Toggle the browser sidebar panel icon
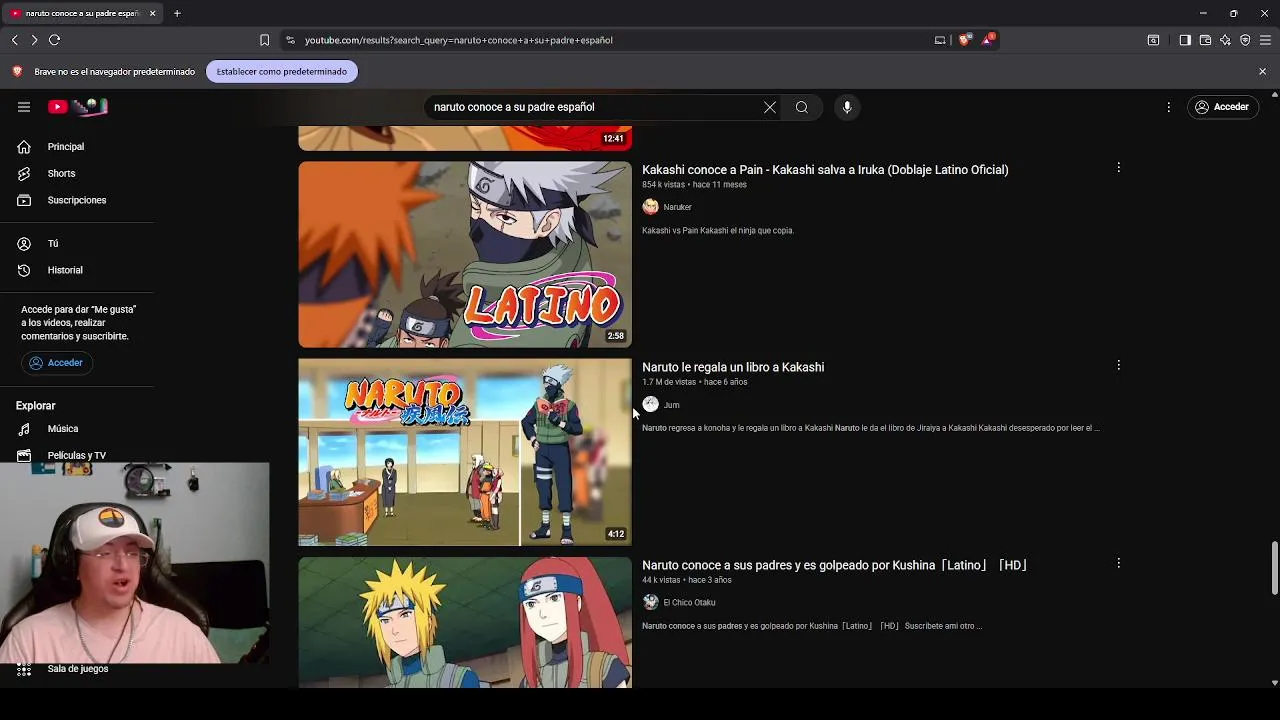The height and width of the screenshot is (720, 1280). (1185, 40)
